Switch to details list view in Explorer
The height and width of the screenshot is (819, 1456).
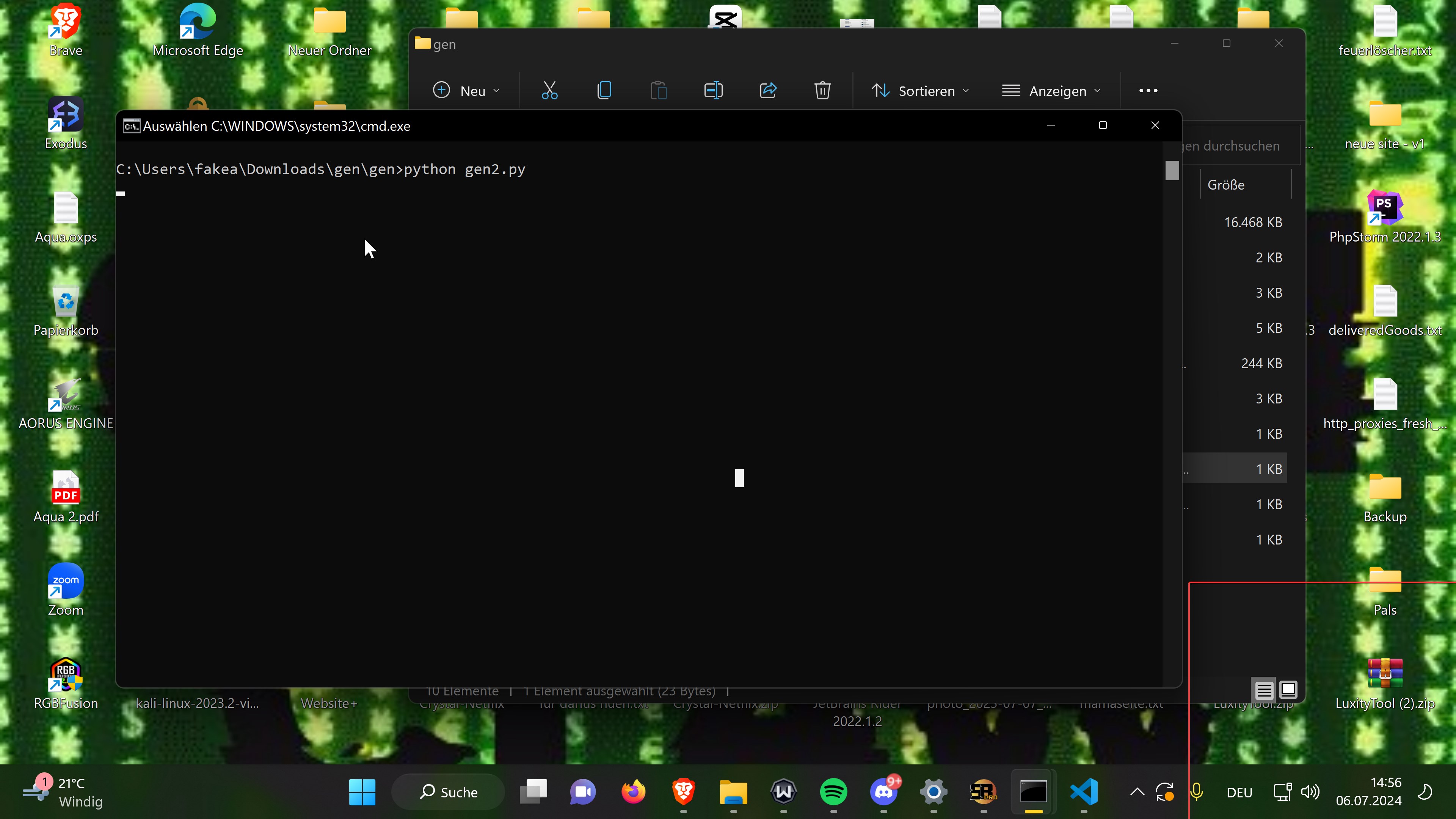coord(1264,690)
